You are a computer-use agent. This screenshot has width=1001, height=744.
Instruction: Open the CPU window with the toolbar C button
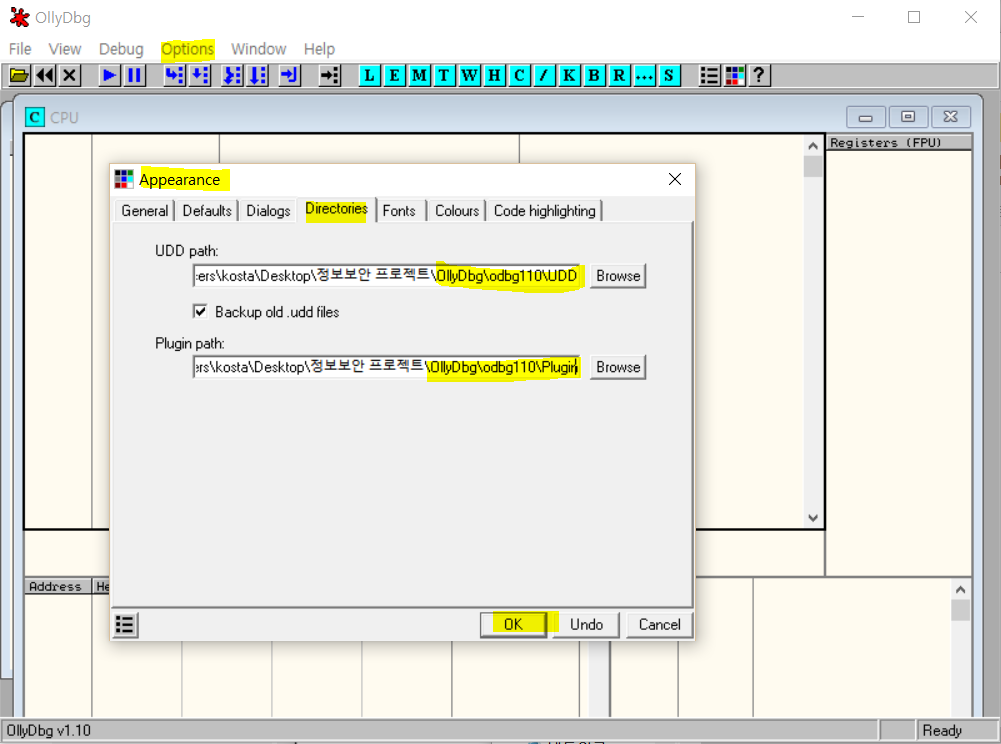click(x=519, y=75)
